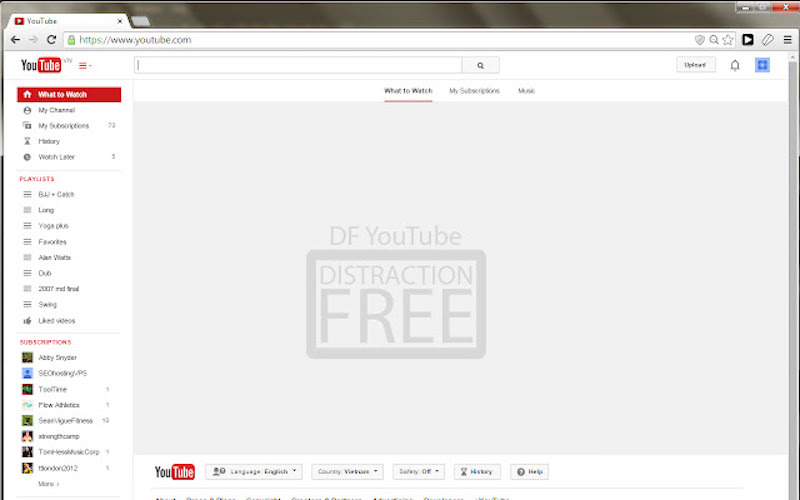Open TomHessMusicCorp subscription
The width and height of the screenshot is (800, 500).
pyautogui.click(x=69, y=452)
